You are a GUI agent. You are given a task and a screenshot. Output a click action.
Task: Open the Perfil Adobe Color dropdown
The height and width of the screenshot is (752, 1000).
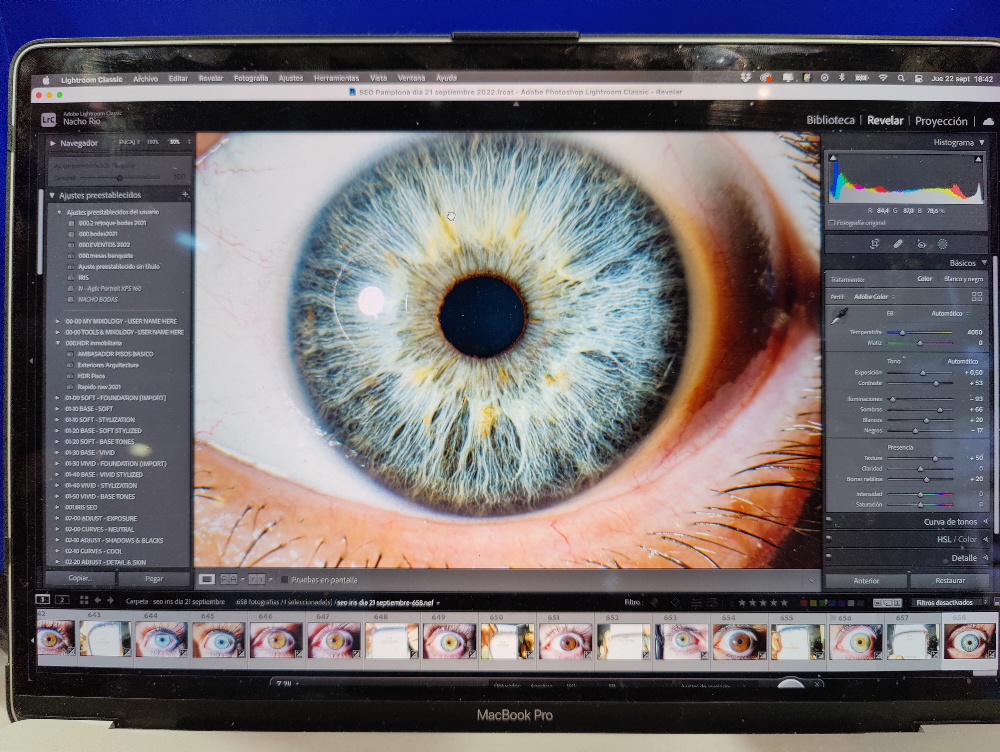point(874,297)
